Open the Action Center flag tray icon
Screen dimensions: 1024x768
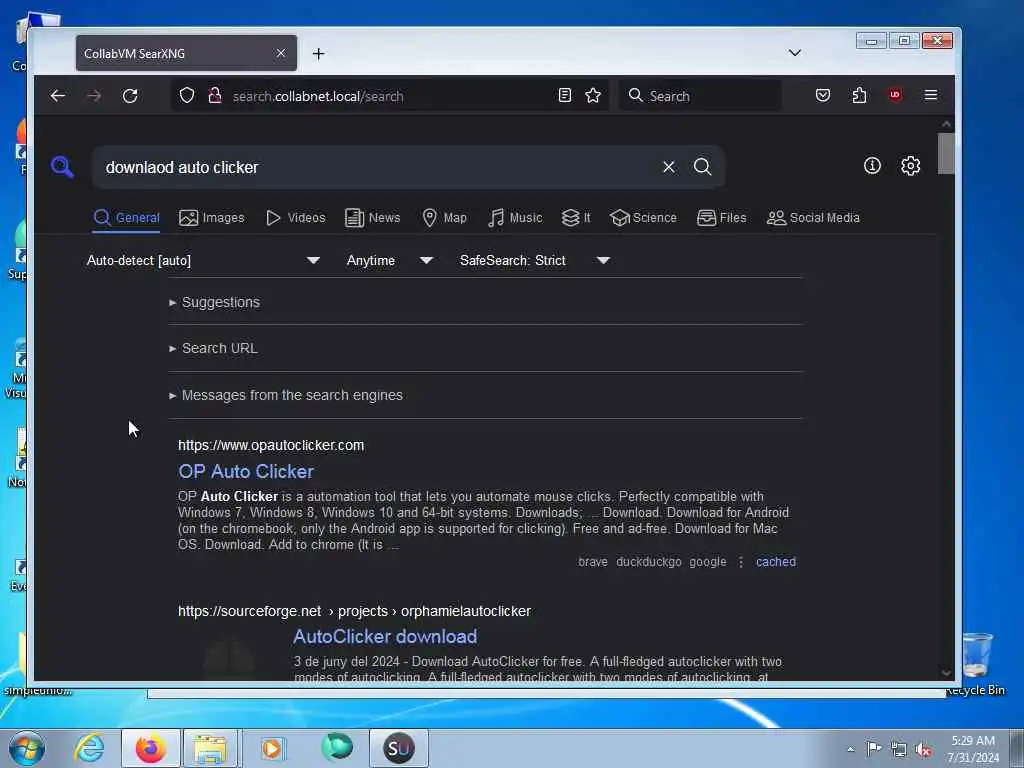pos(873,748)
